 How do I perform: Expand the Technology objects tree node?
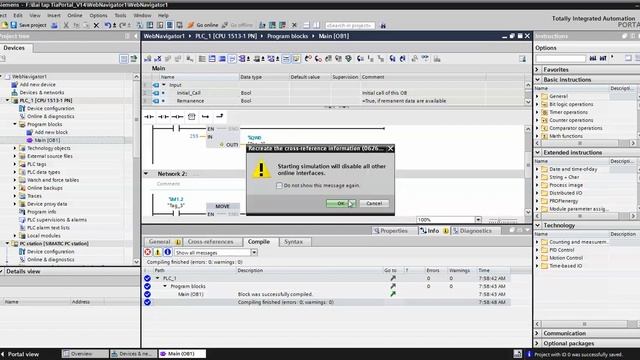[15, 148]
